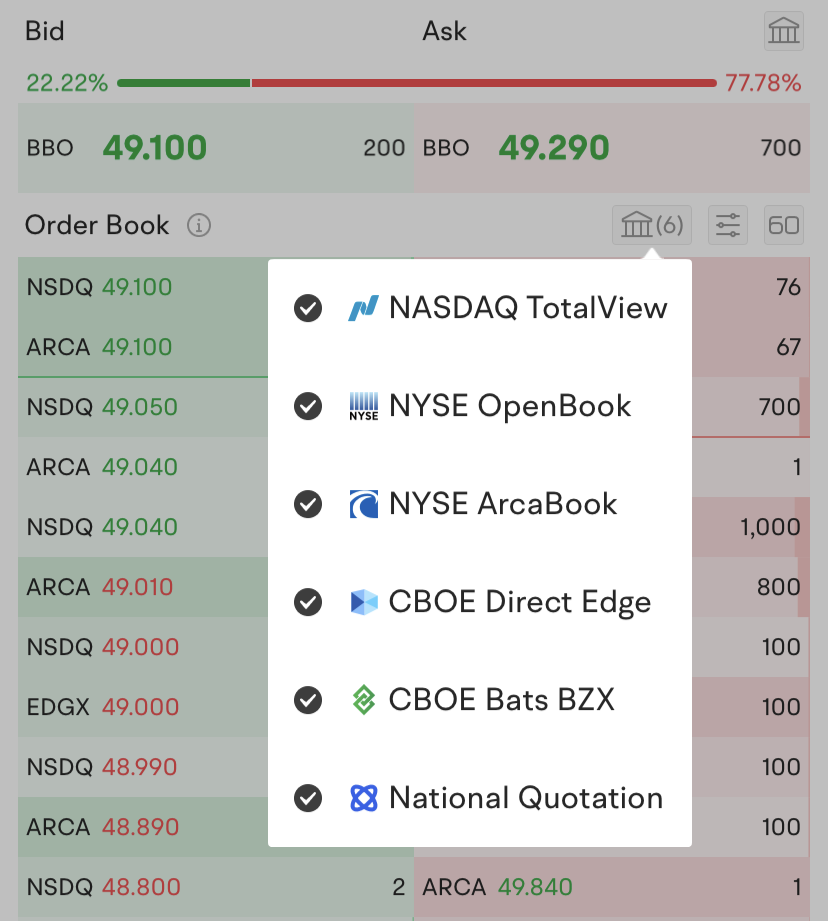Click the bank icon beside Ask header

click(x=784, y=32)
